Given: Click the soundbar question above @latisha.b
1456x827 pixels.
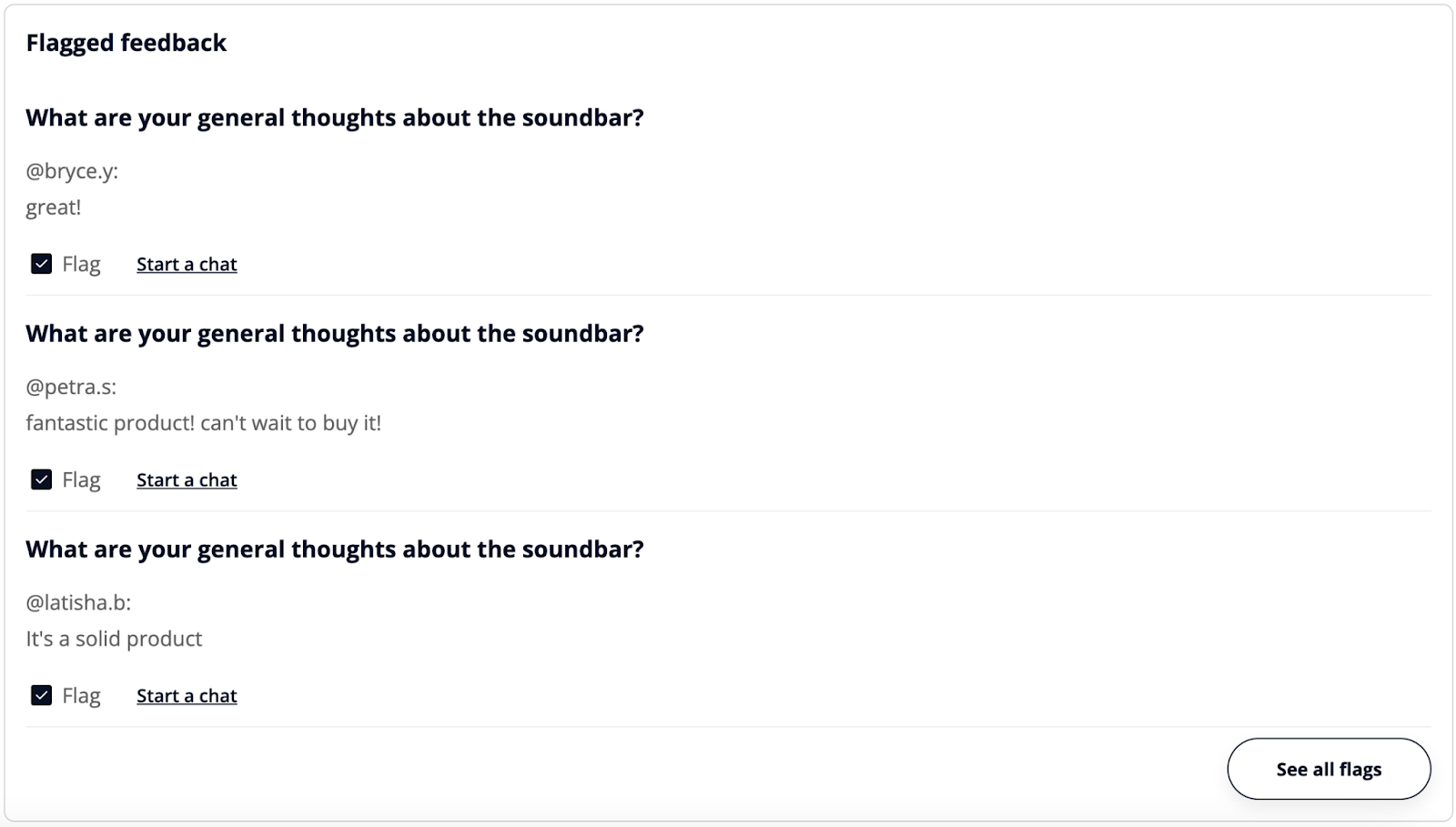Looking at the screenshot, I should click(x=334, y=550).
